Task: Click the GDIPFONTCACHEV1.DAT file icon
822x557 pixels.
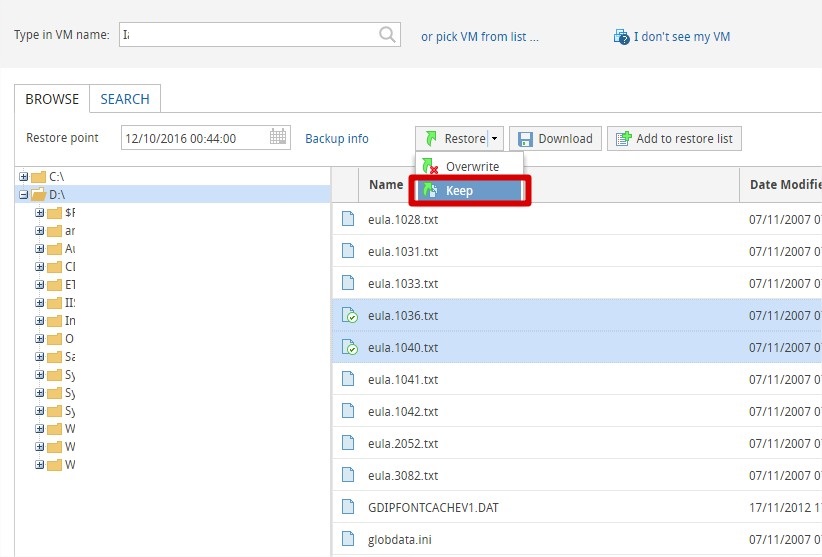Action: click(x=349, y=507)
